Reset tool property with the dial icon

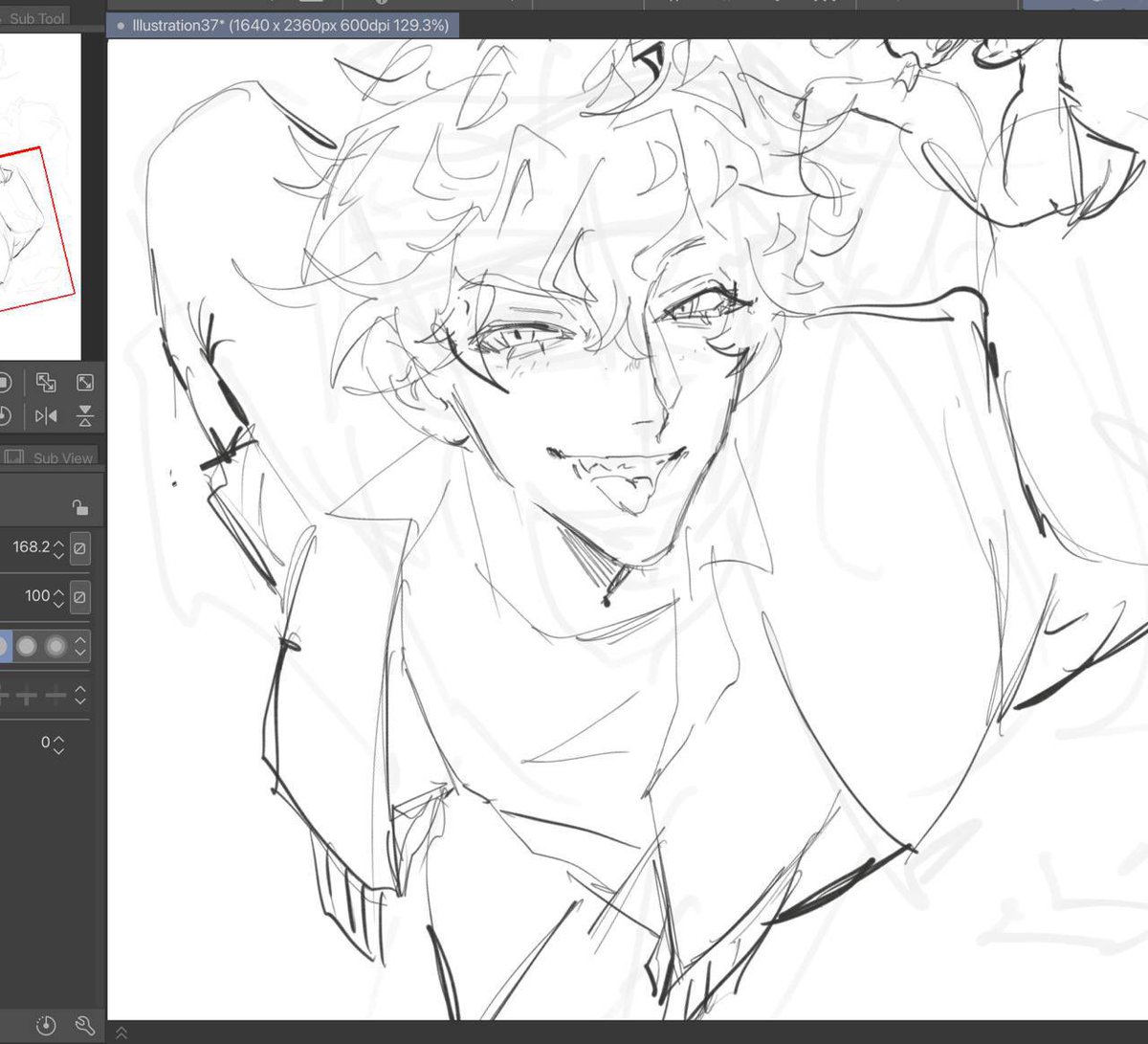click(x=46, y=1025)
